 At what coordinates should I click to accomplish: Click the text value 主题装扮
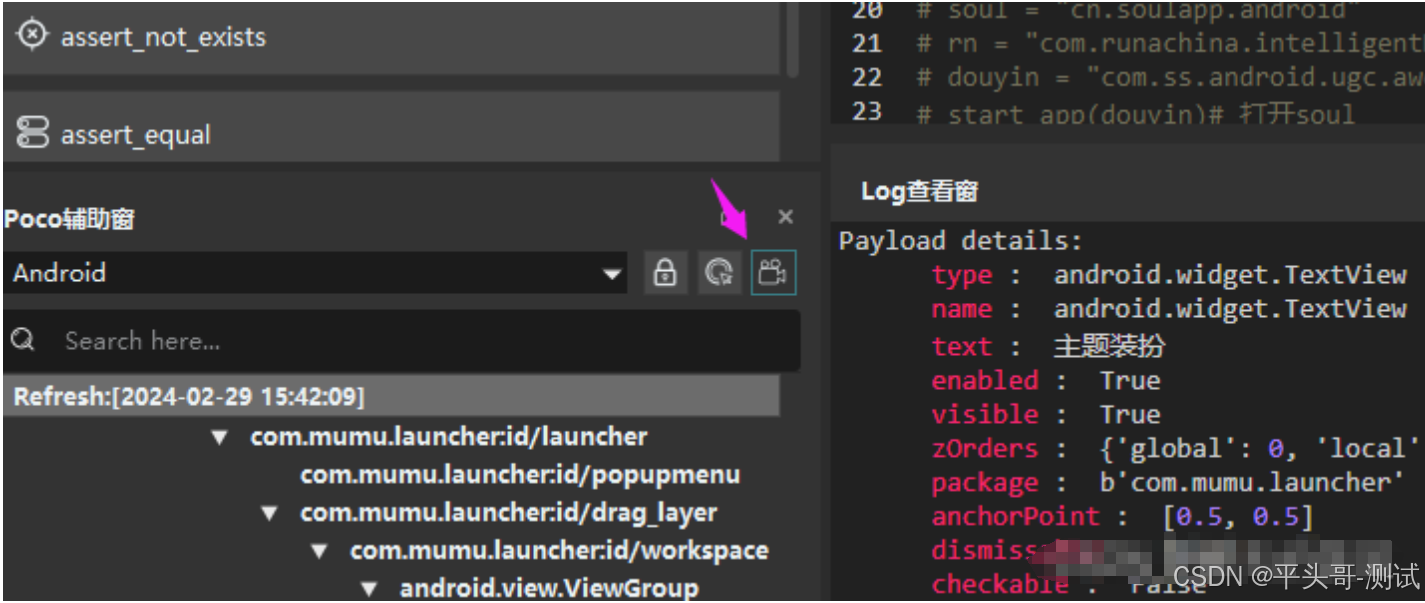coord(1110,347)
